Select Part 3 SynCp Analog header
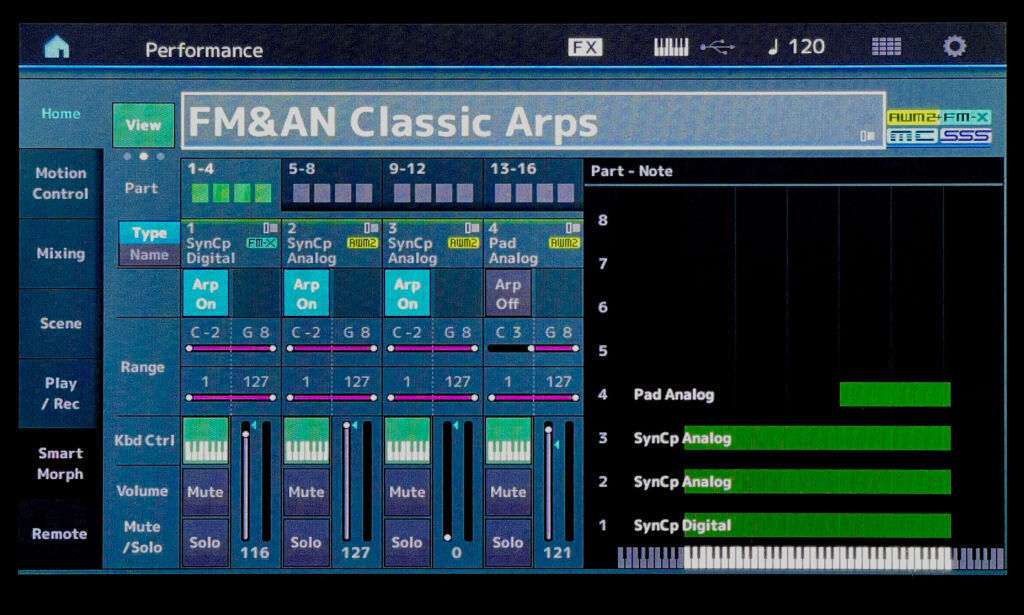This screenshot has height=615, width=1024. 433,244
